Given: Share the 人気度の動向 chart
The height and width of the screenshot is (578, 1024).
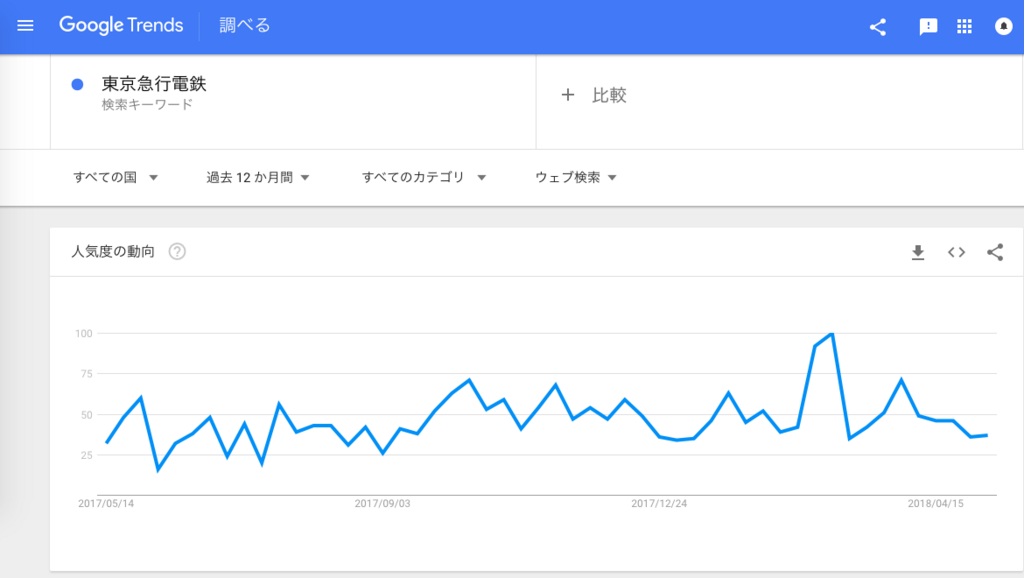Looking at the screenshot, I should click(995, 252).
